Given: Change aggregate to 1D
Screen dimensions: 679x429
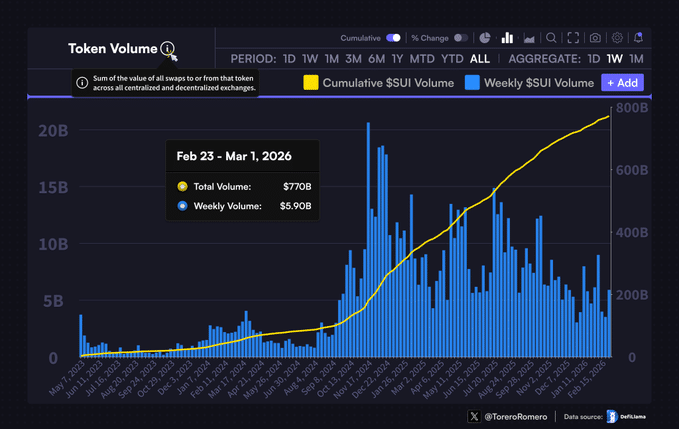Looking at the screenshot, I should tap(594, 59).
